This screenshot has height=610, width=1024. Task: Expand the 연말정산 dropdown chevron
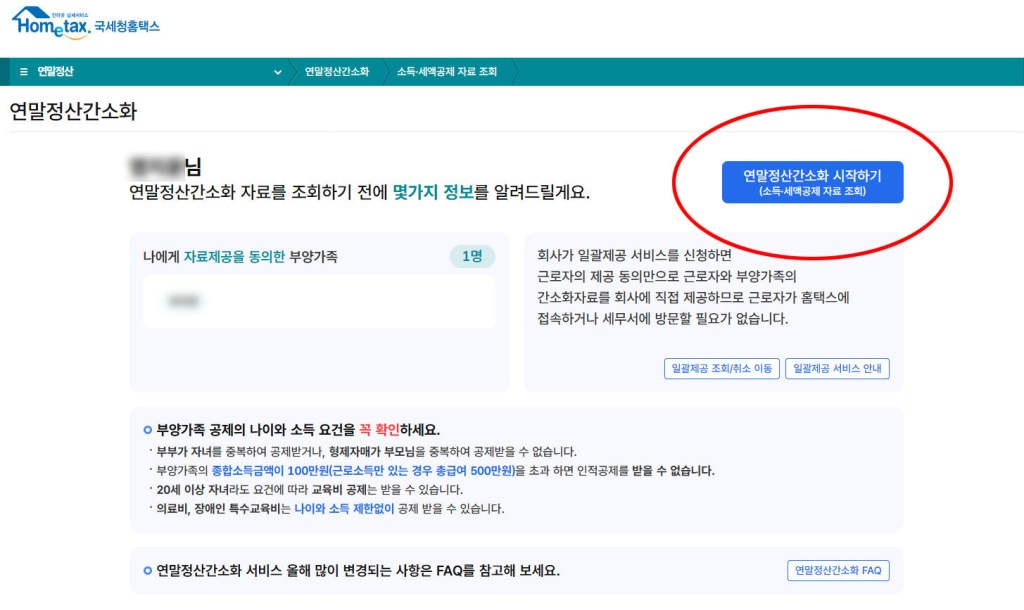278,72
